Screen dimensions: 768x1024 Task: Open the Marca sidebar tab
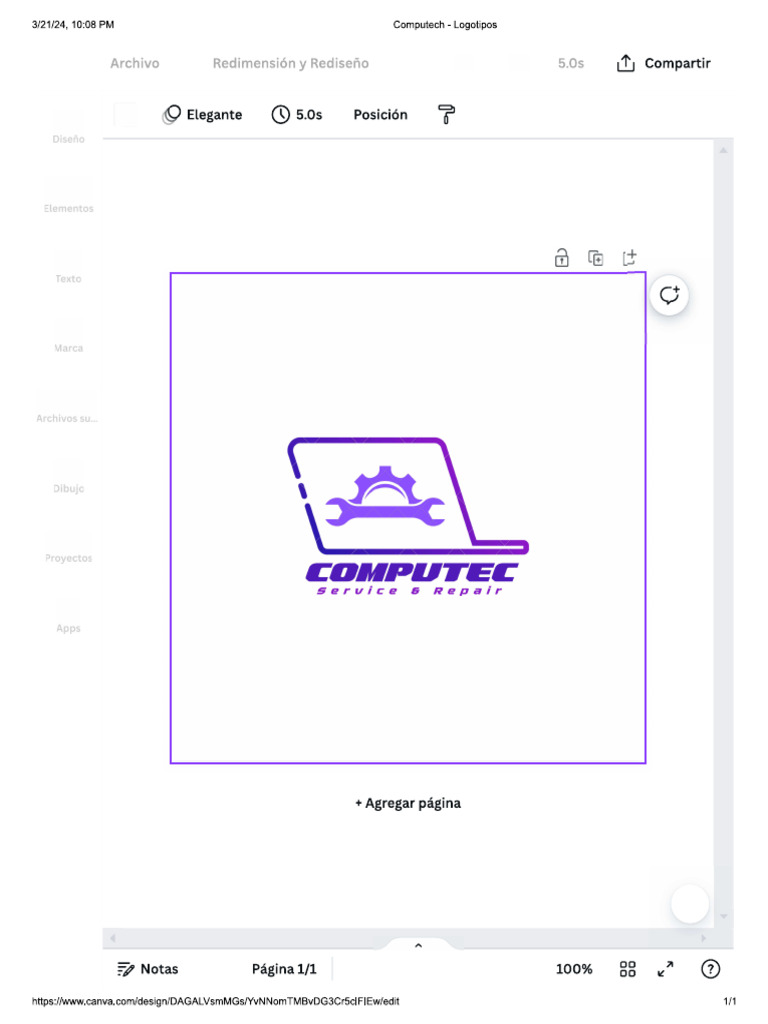tap(69, 348)
